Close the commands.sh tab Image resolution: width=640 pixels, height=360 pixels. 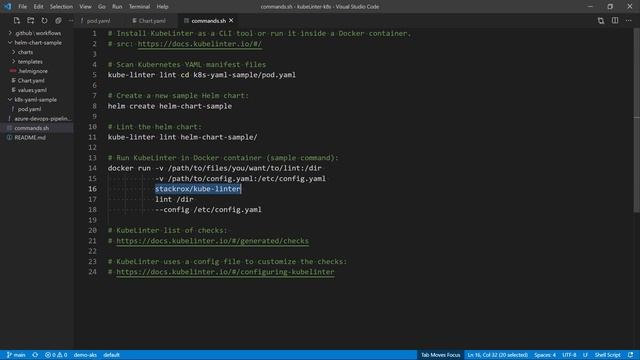pos(231,20)
